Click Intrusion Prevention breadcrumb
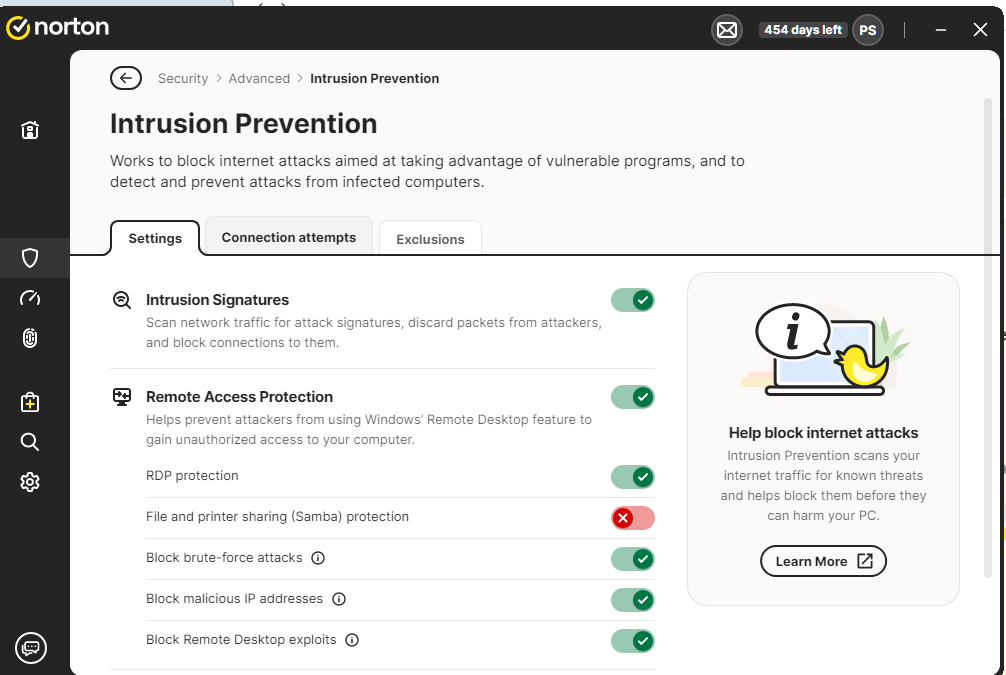This screenshot has width=1006, height=675. 375,78
